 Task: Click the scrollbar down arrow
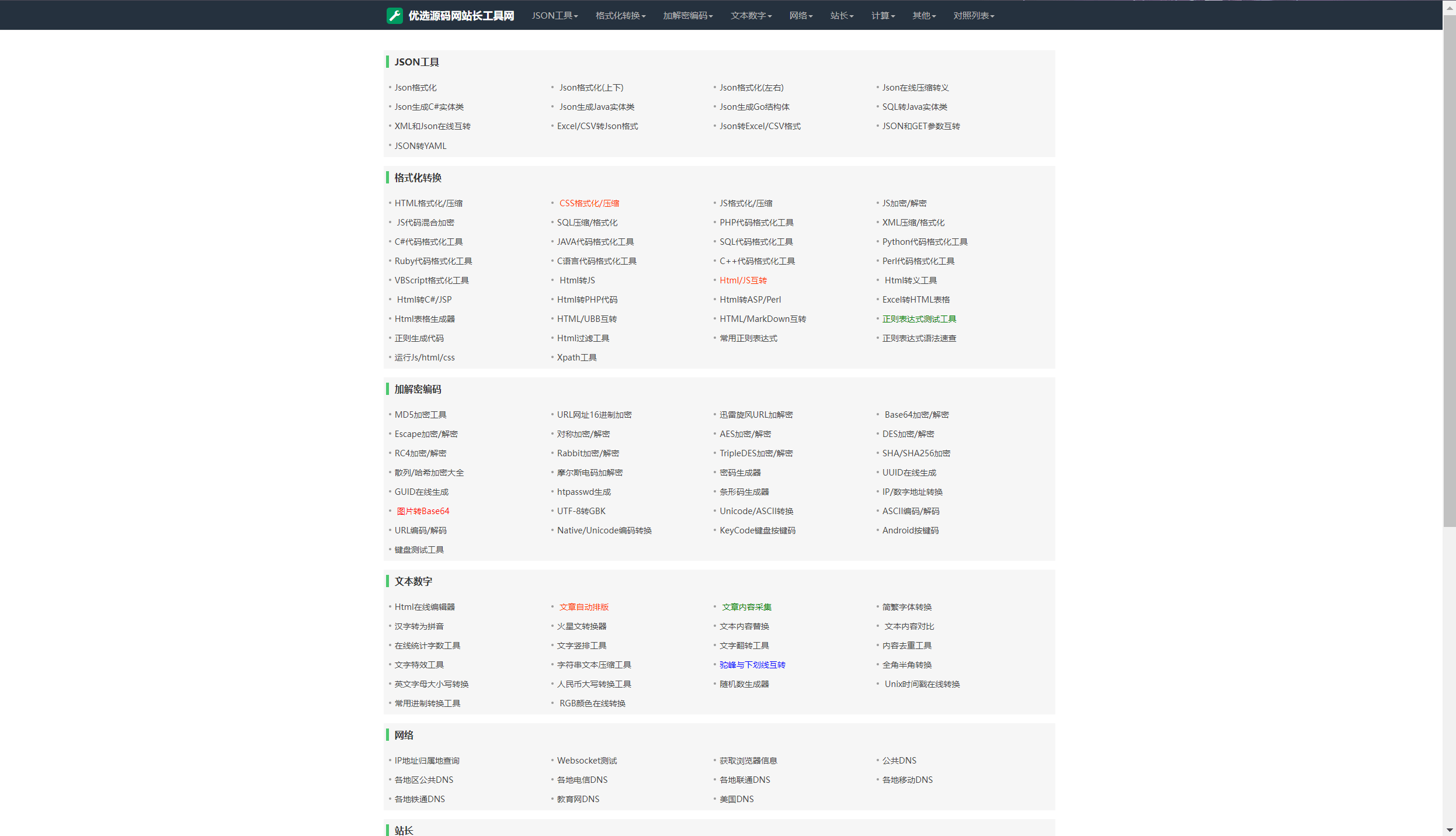(x=1449, y=830)
